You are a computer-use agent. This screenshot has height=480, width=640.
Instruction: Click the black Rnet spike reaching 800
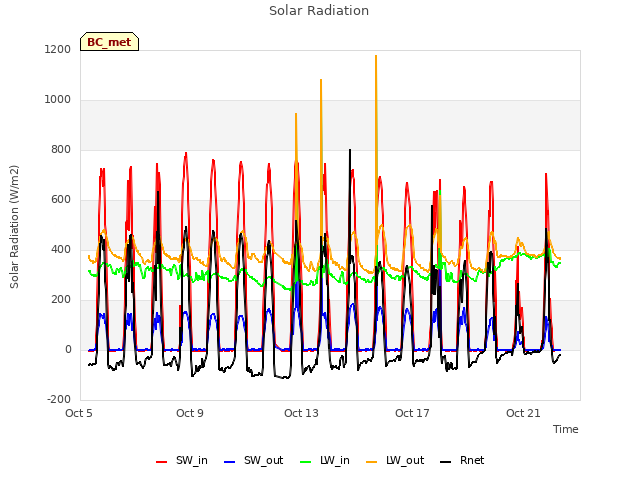350,150
